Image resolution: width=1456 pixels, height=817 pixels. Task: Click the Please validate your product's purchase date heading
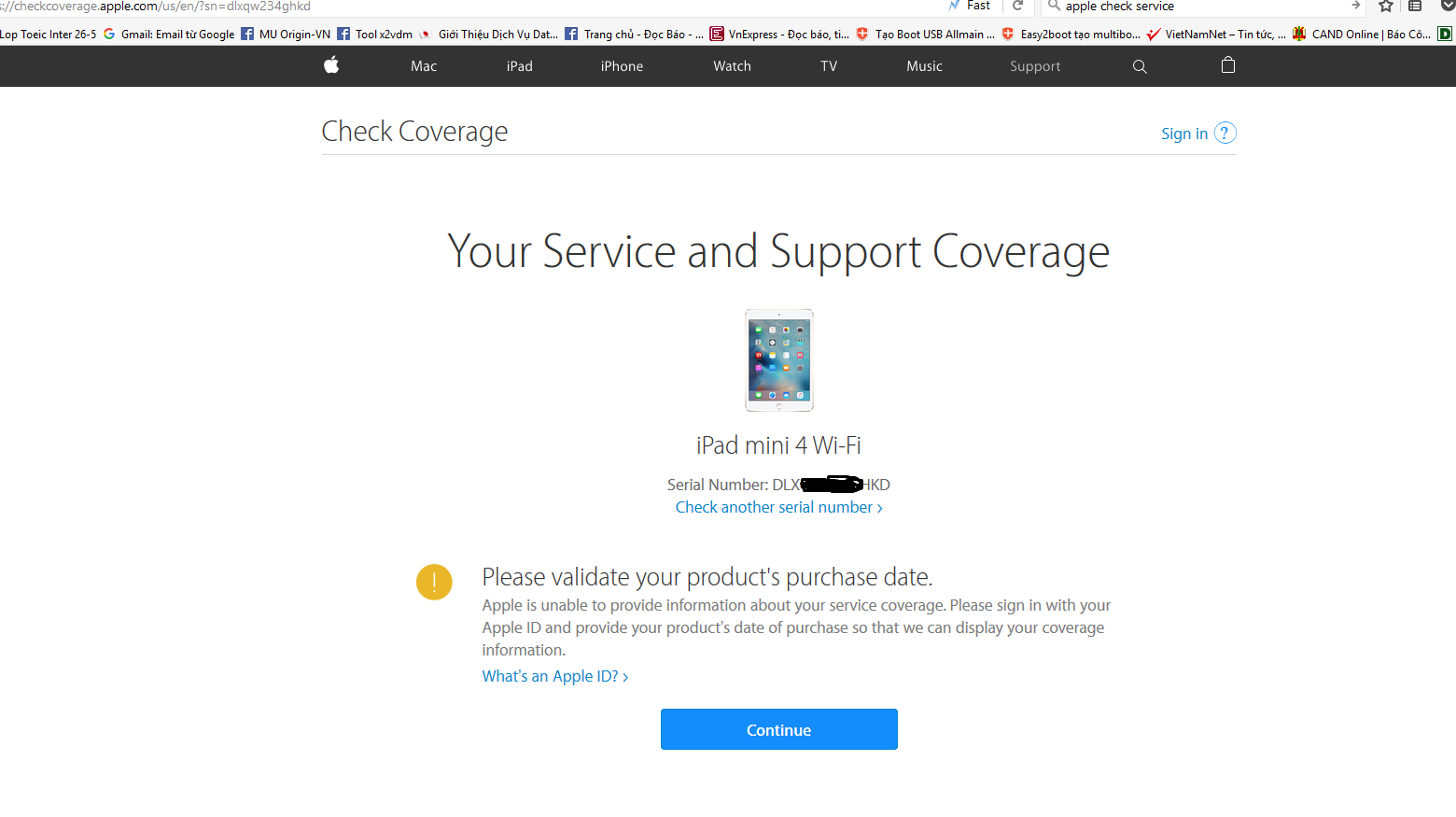[707, 577]
